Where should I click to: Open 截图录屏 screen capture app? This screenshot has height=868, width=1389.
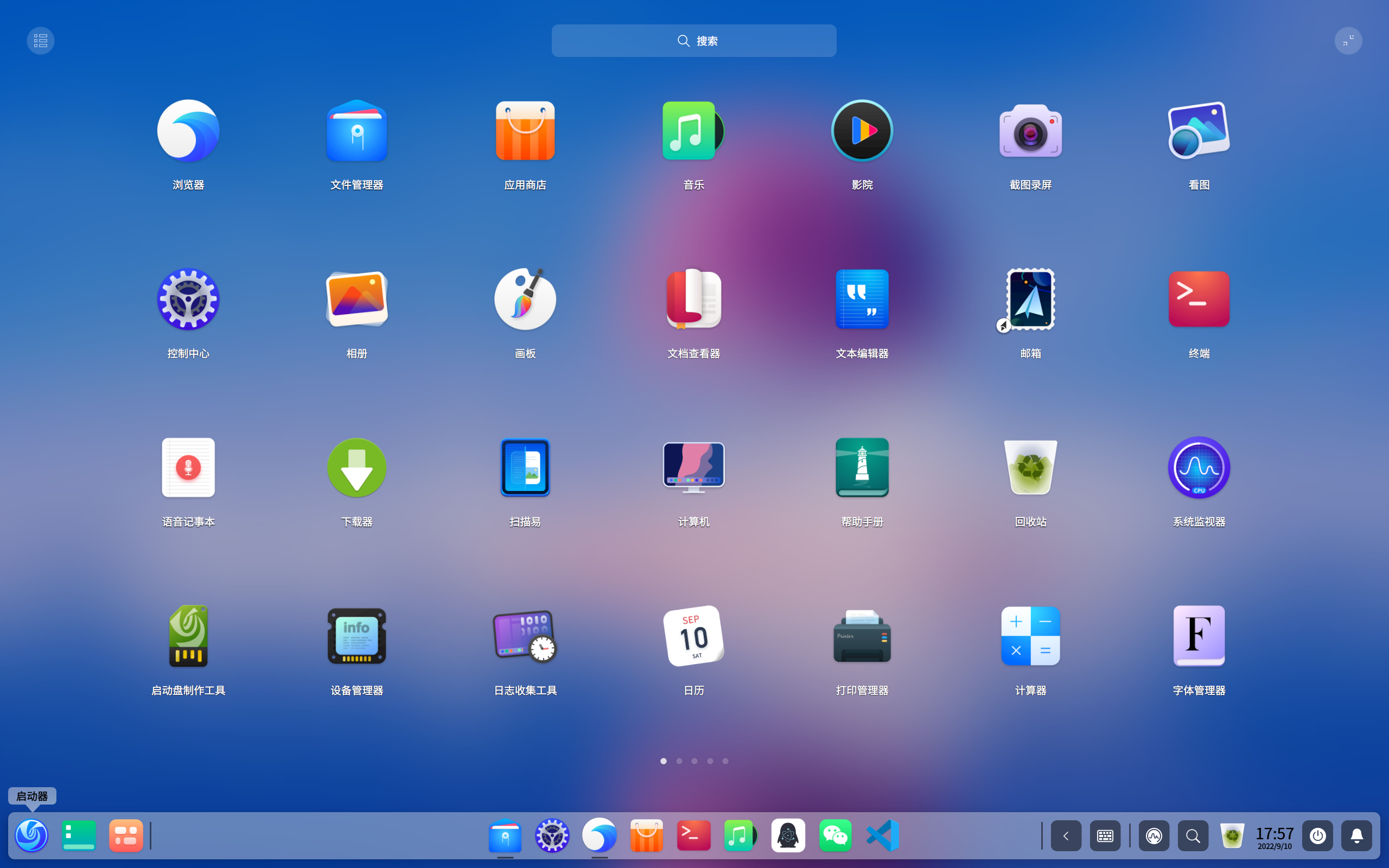tap(1030, 131)
